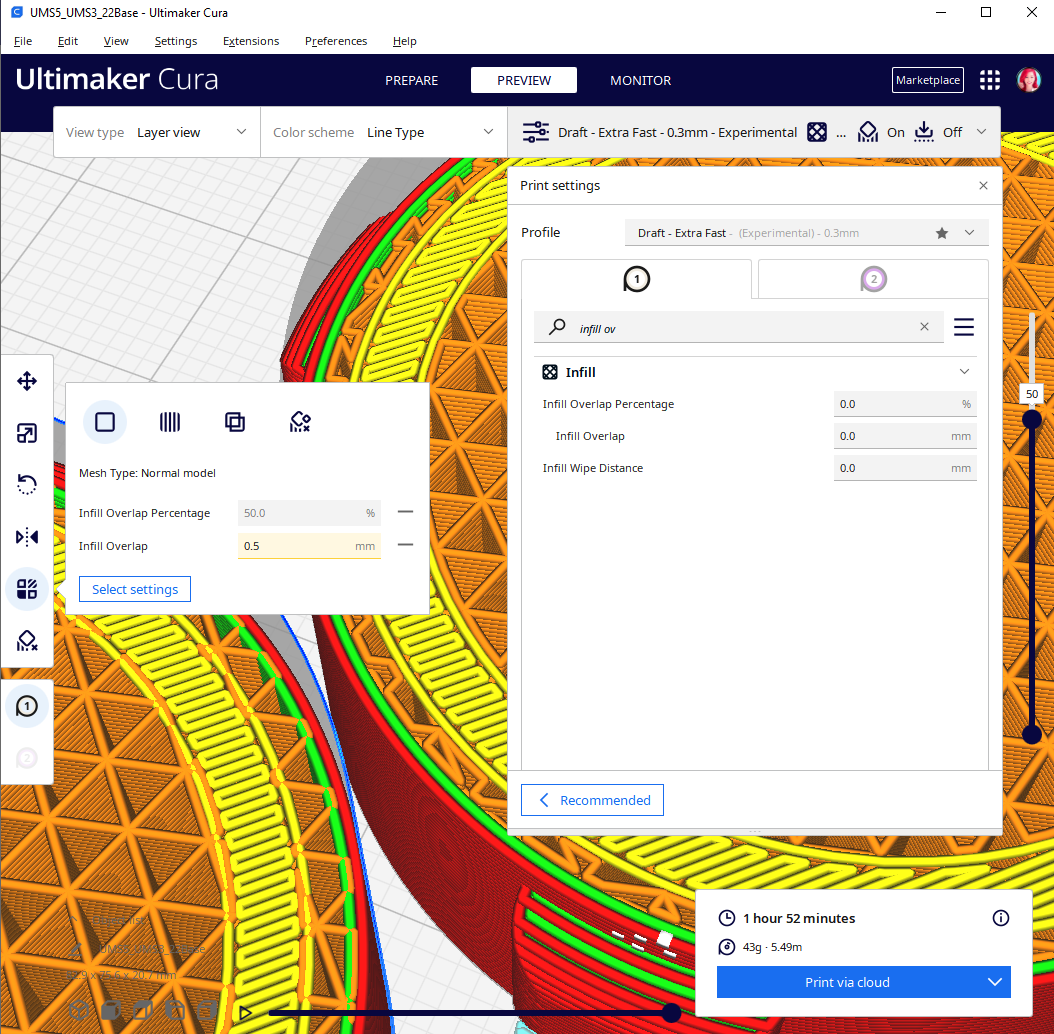Open the Support Blocker tool
The width and height of the screenshot is (1054, 1034).
click(x=27, y=640)
